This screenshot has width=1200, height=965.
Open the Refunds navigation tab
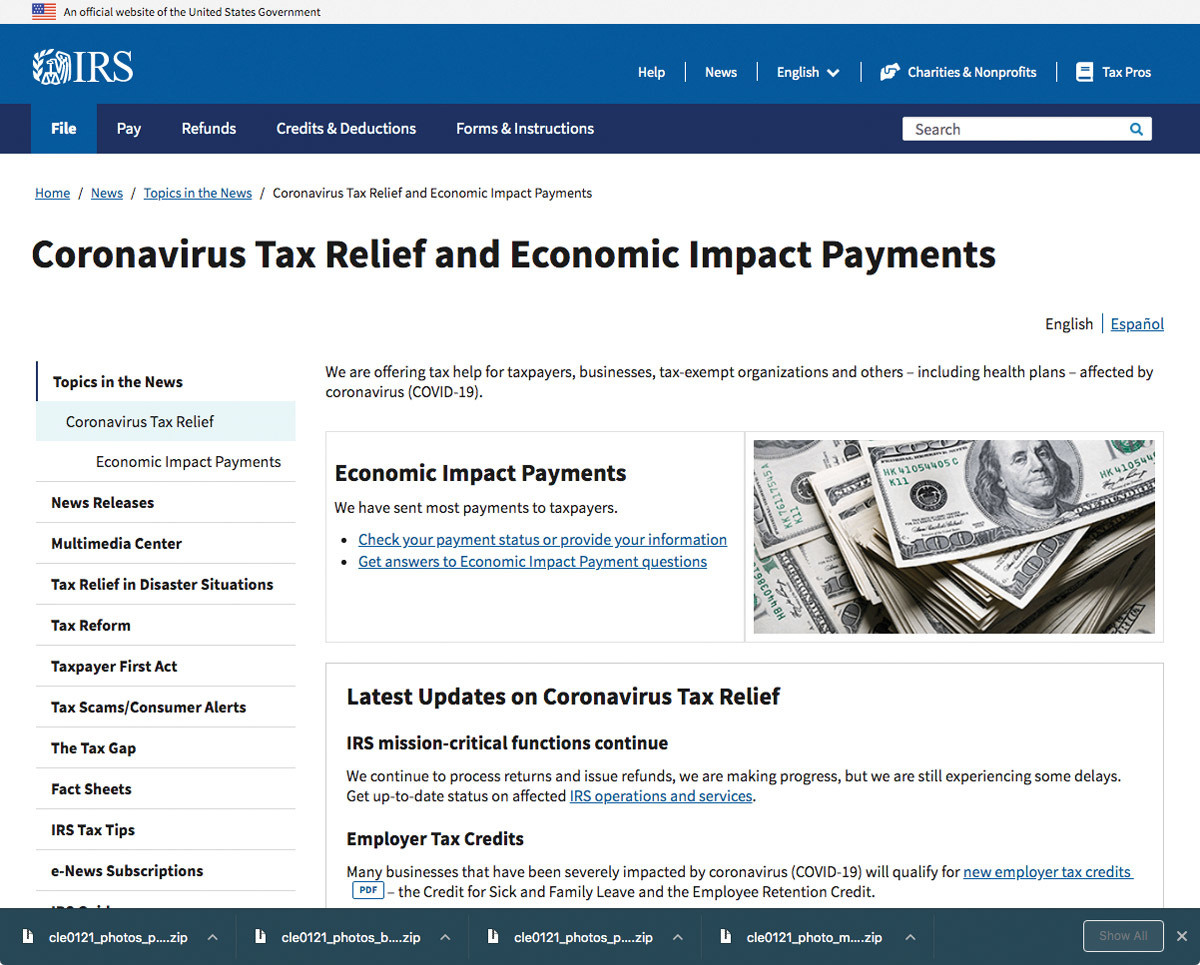click(209, 129)
